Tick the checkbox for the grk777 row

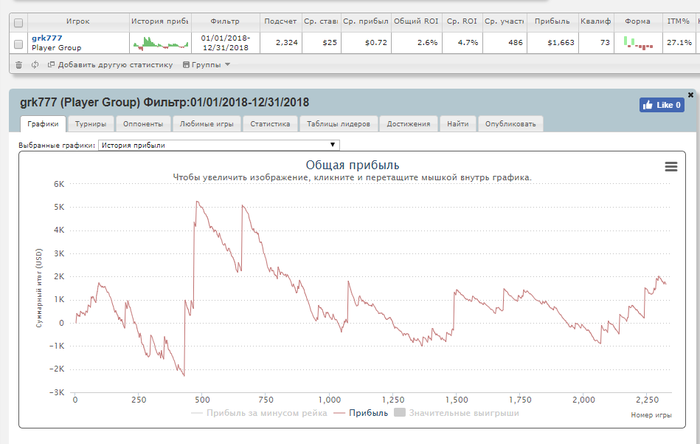coord(18,44)
